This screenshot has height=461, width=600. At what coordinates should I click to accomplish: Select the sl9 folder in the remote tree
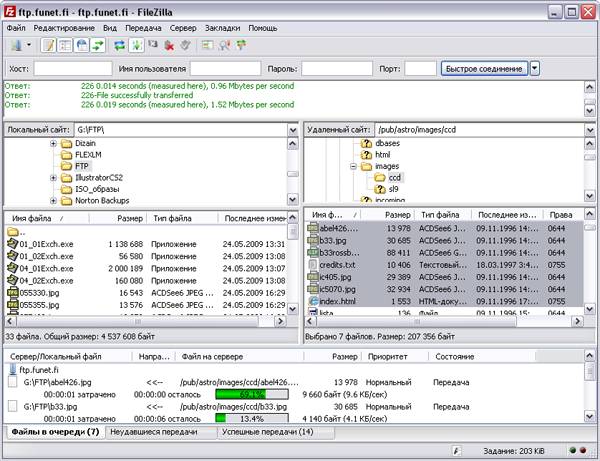click(x=393, y=189)
